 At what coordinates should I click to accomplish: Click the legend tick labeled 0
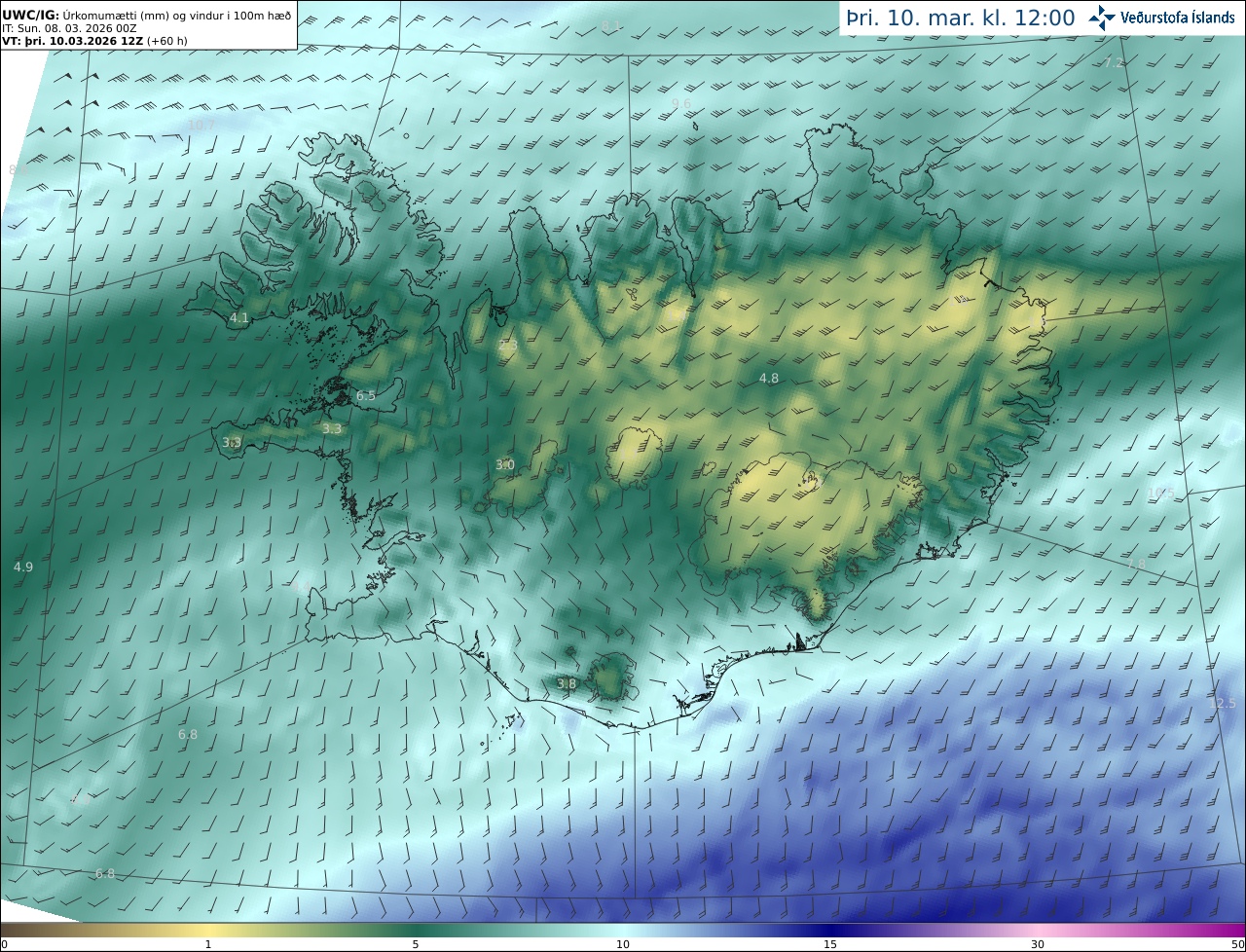[x=4, y=944]
